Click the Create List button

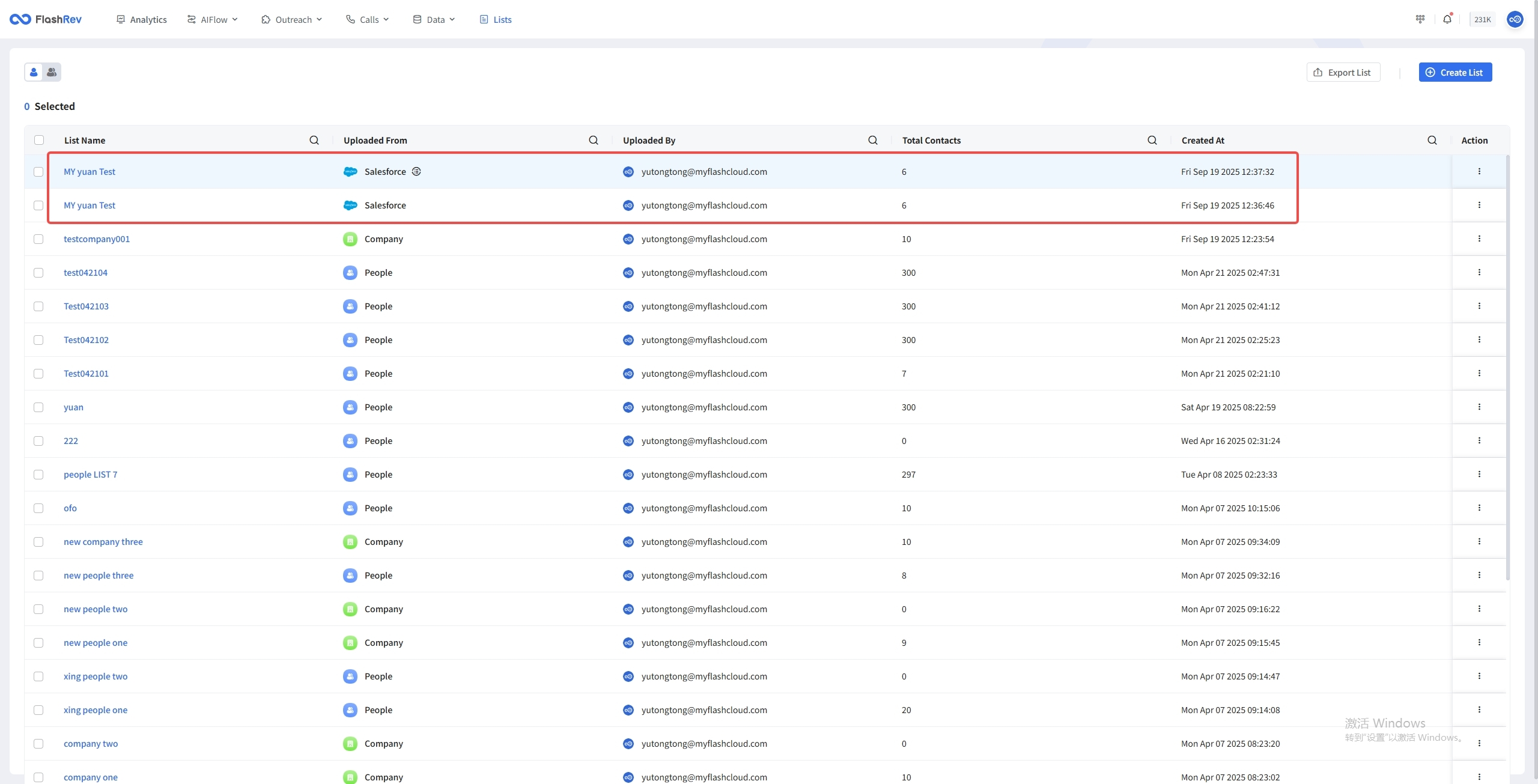(1454, 72)
